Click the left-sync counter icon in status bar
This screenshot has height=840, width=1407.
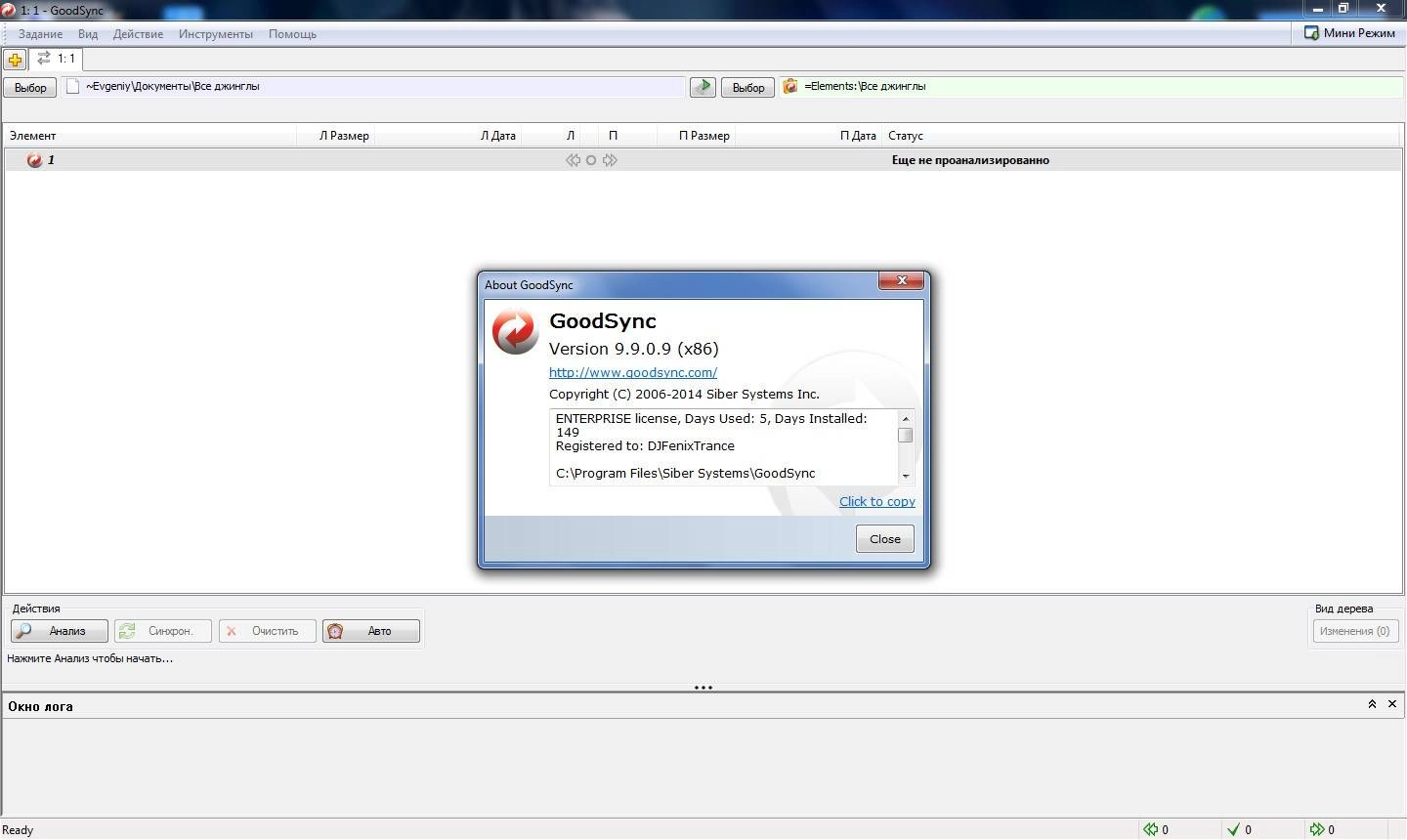(x=1151, y=829)
